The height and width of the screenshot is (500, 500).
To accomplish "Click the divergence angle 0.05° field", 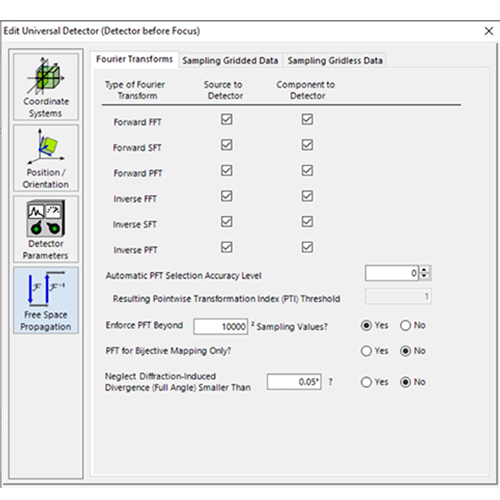I will [x=294, y=382].
